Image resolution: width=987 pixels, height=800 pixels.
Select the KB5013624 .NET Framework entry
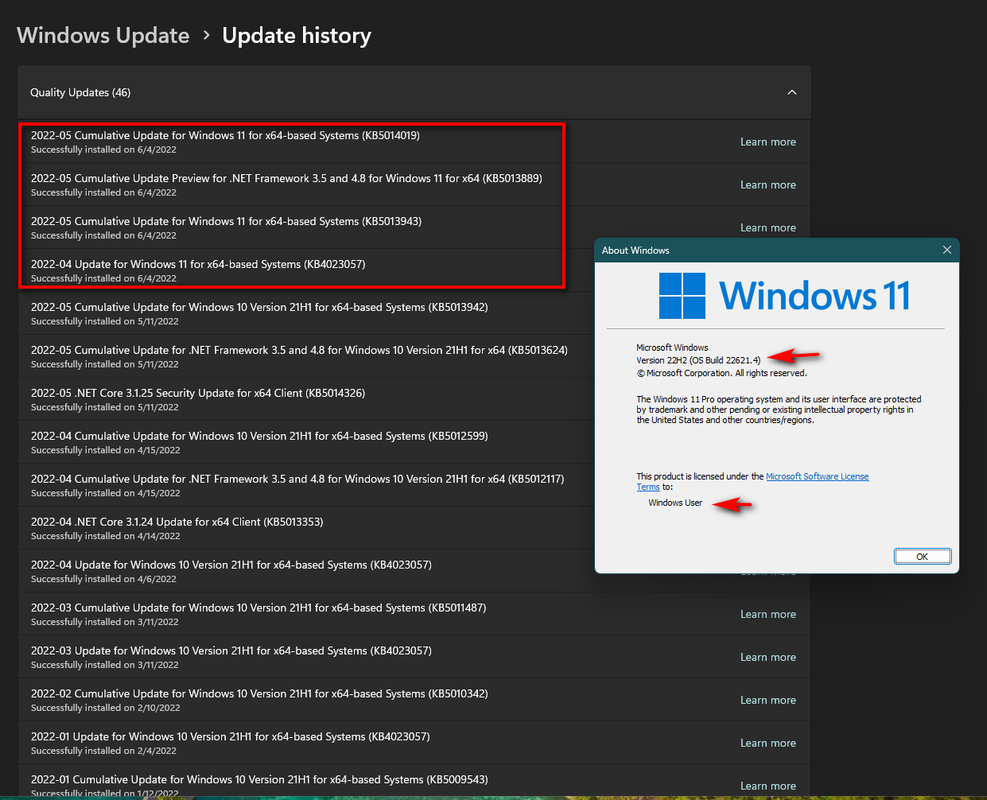(307, 356)
